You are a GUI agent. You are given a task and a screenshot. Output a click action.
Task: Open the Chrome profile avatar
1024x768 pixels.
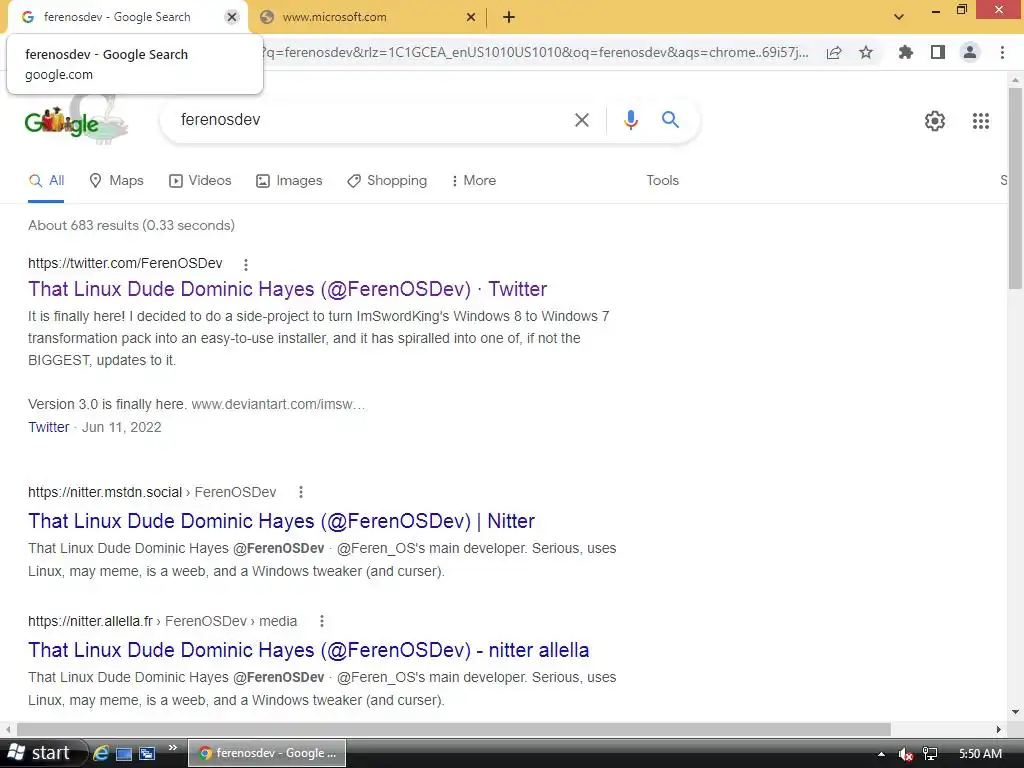[x=970, y=52]
